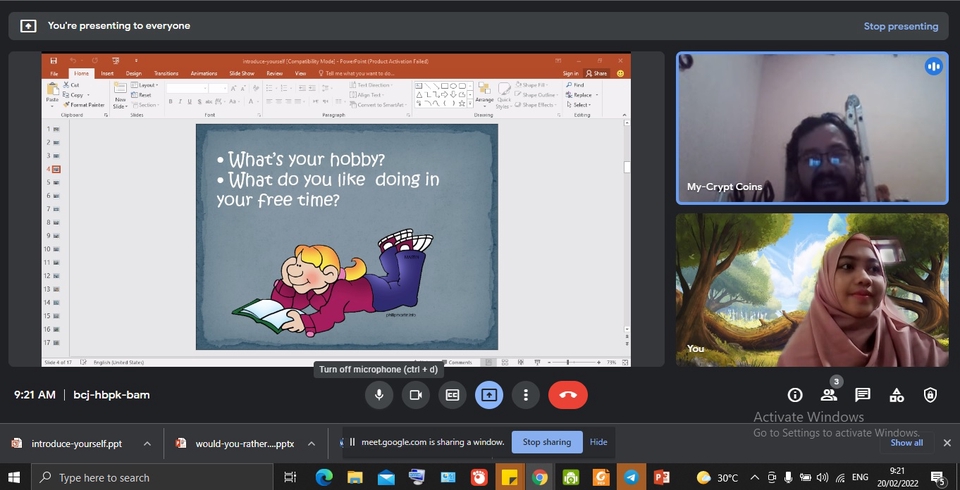
Task: Show participants list people icon
Action: 829,395
